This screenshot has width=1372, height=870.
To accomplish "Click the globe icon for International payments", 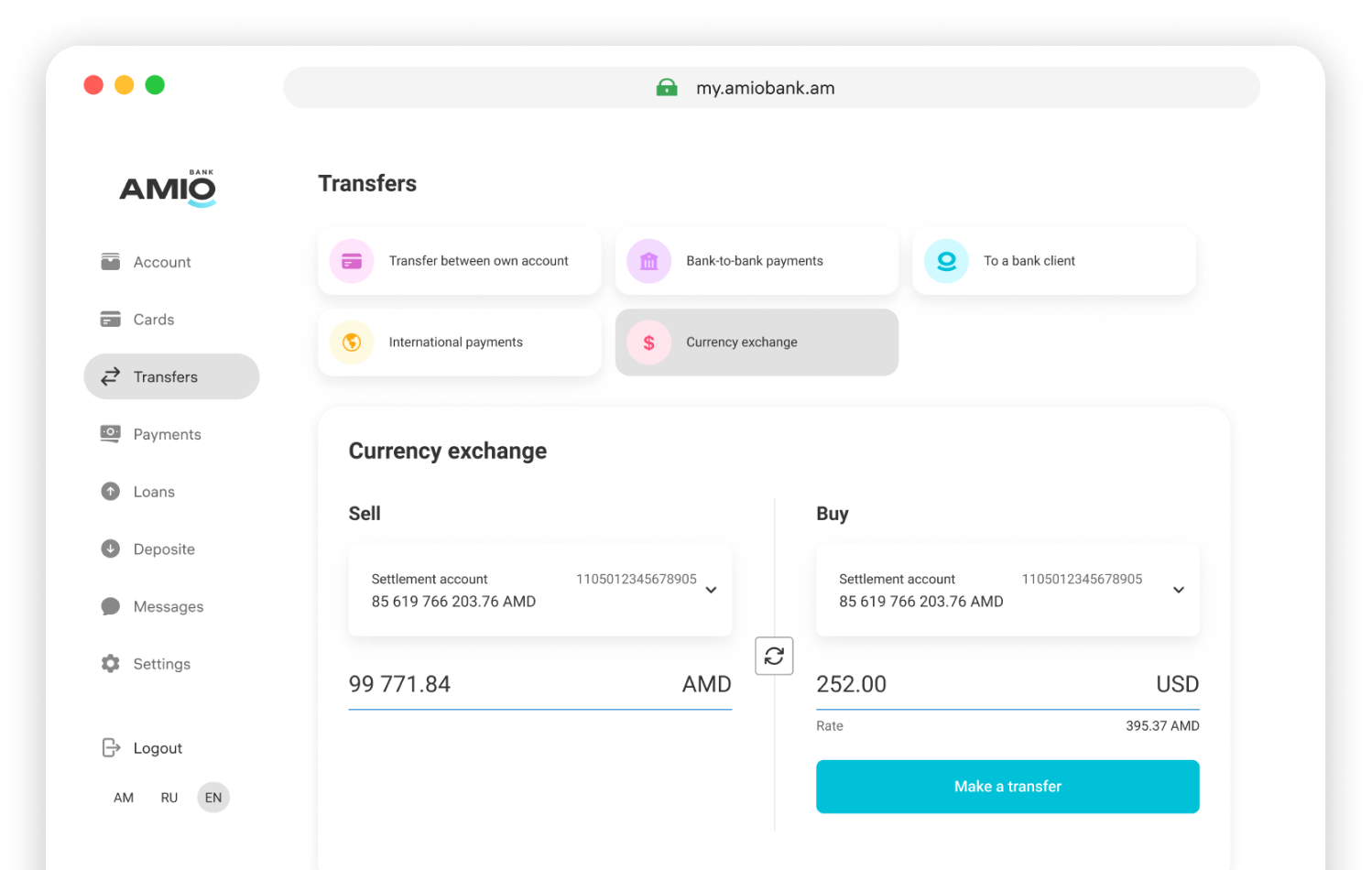I will pyautogui.click(x=352, y=343).
